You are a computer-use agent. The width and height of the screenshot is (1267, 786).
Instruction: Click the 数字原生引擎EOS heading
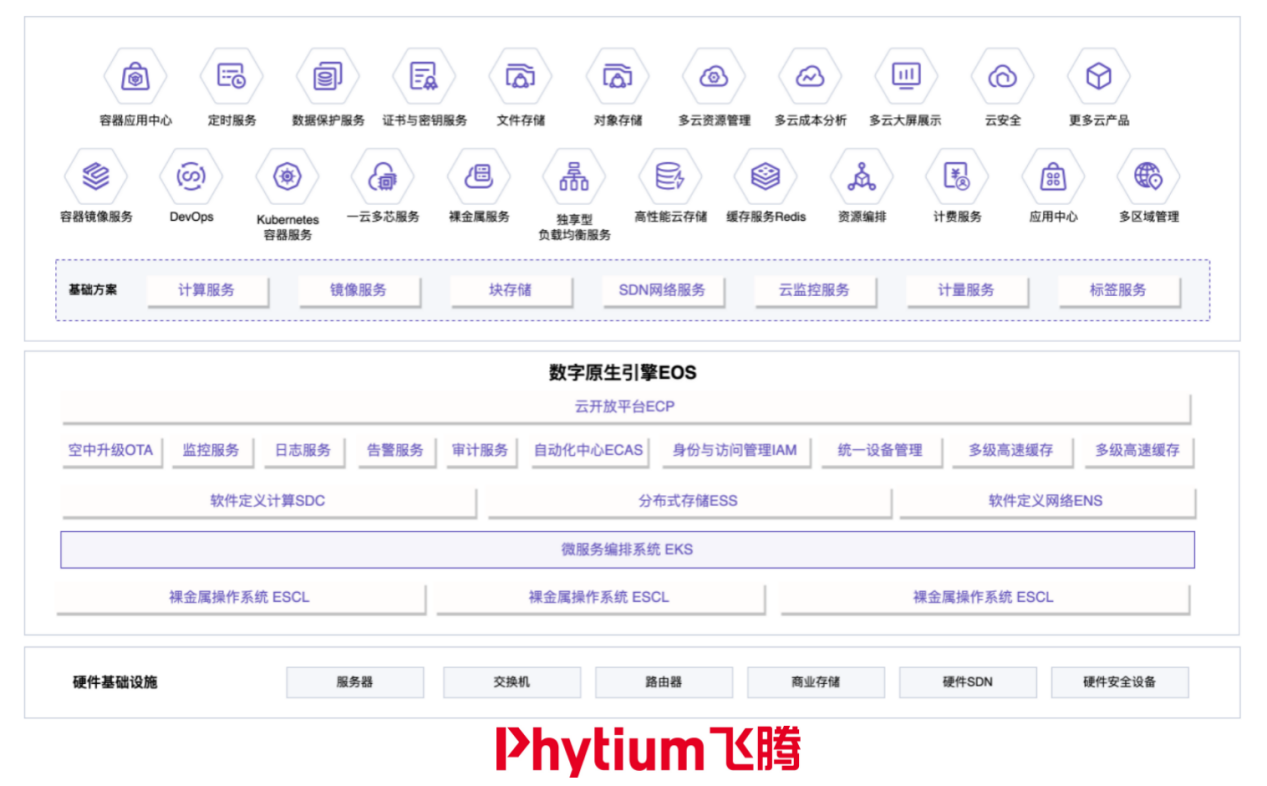pyautogui.click(x=623, y=373)
